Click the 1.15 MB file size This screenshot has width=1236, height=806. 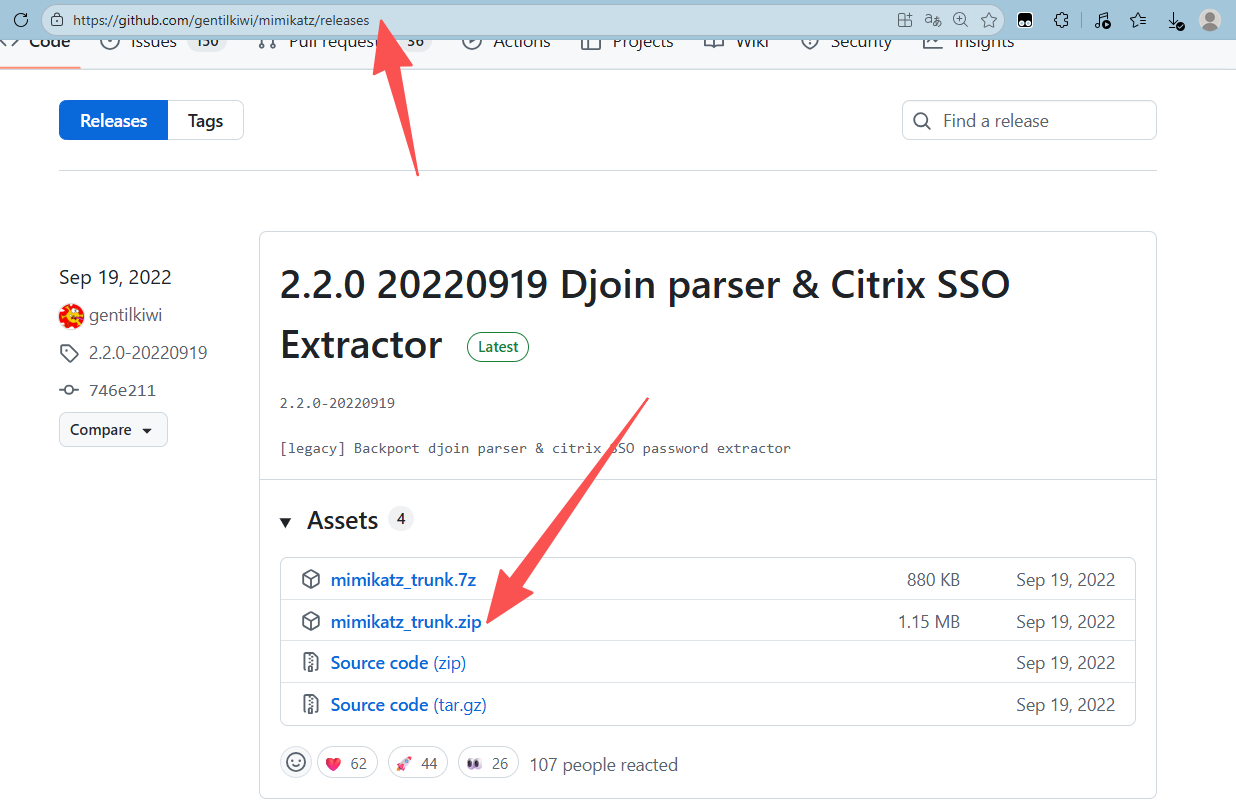tap(929, 622)
